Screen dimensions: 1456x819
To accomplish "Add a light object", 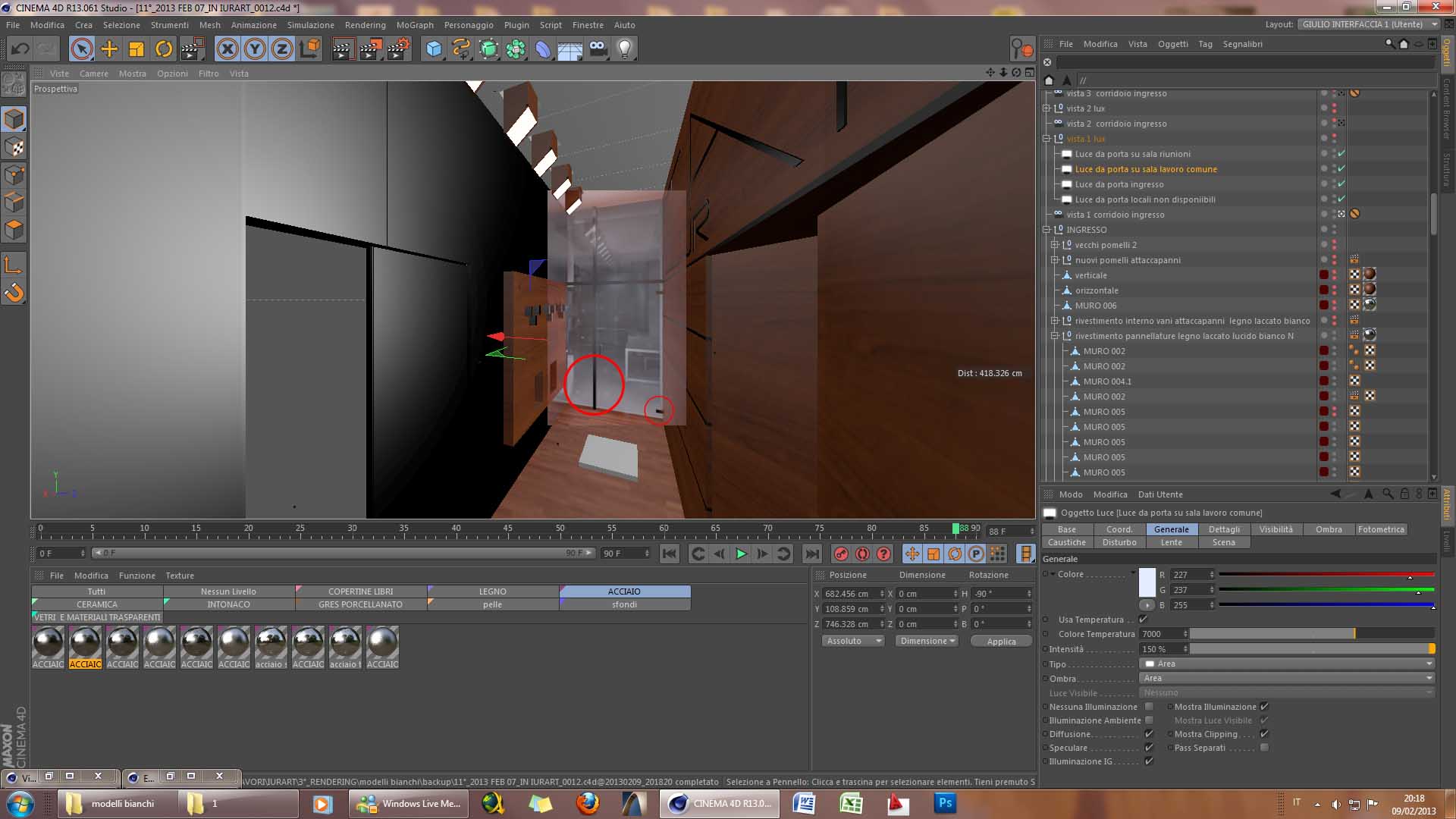I will [624, 49].
